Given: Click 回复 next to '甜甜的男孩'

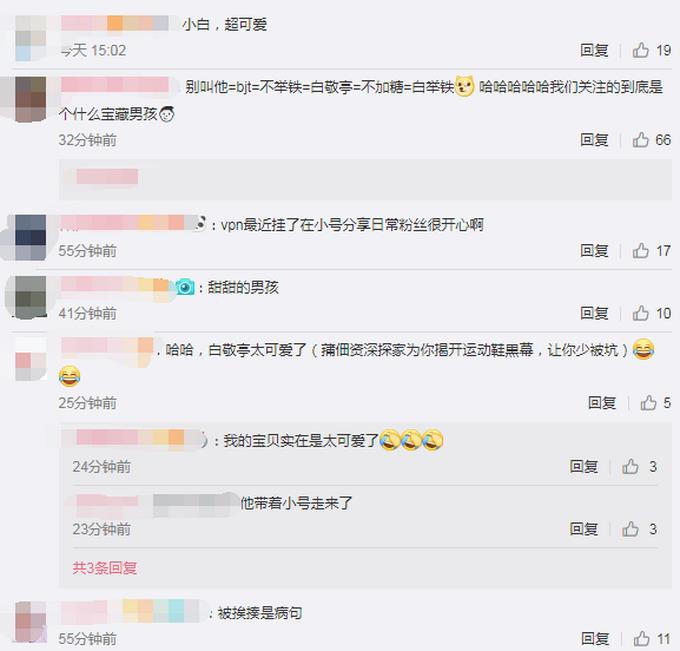Looking at the screenshot, I should tap(594, 313).
